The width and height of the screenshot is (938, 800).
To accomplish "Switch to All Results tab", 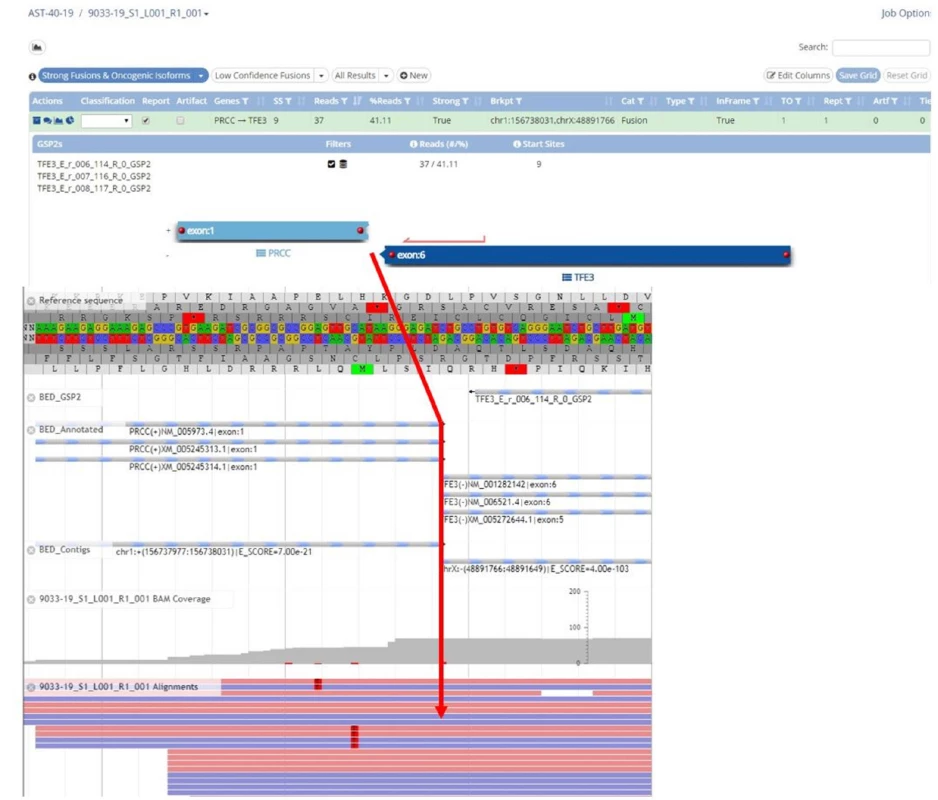I will (x=355, y=75).
